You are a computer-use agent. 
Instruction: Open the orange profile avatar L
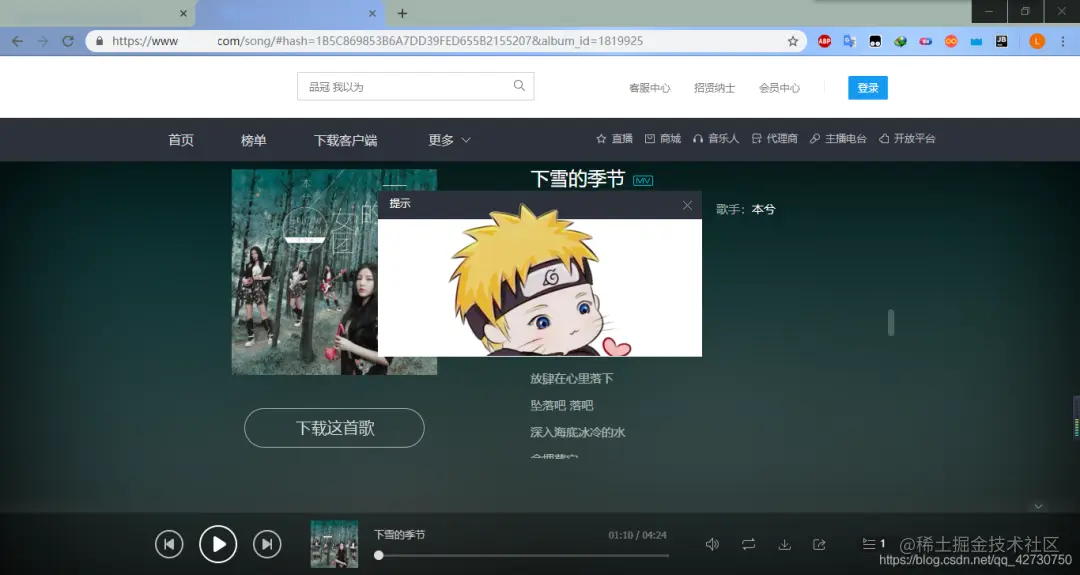point(1037,41)
